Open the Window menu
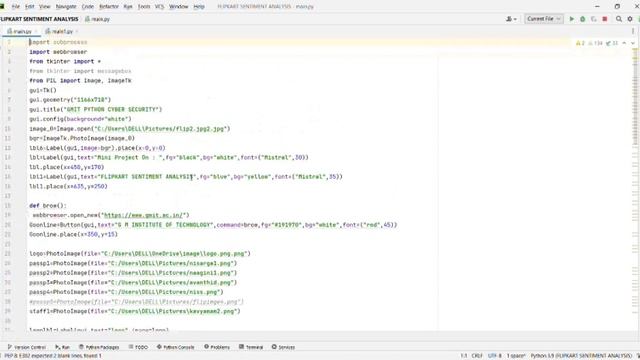640x360 pixels. (x=178, y=7)
